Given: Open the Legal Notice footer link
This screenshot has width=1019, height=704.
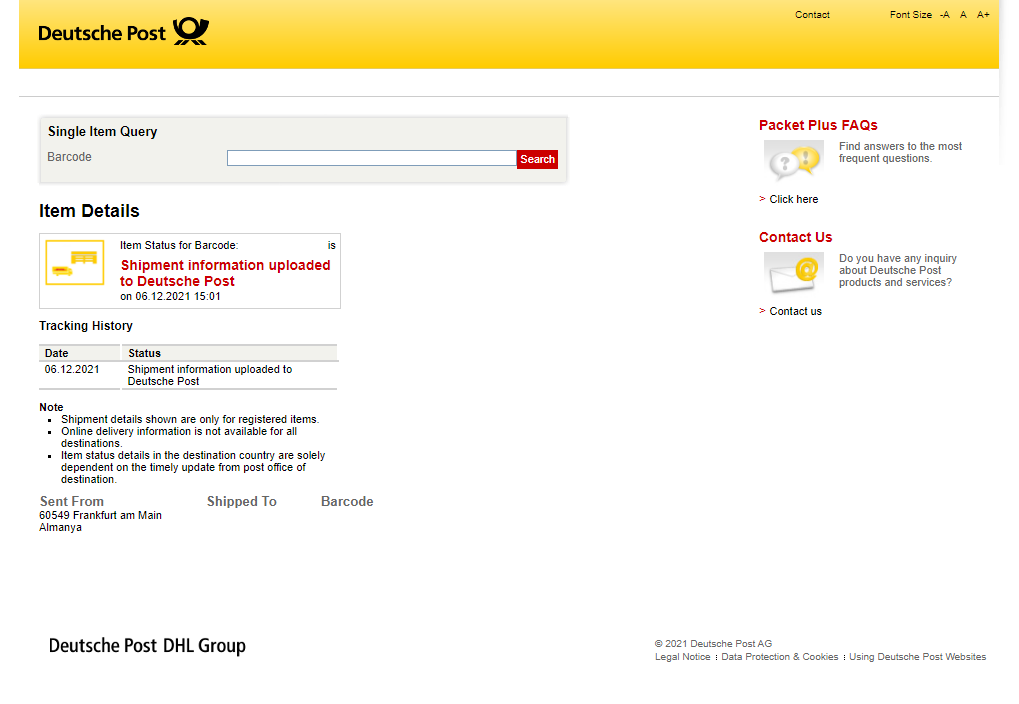Looking at the screenshot, I should (682, 657).
